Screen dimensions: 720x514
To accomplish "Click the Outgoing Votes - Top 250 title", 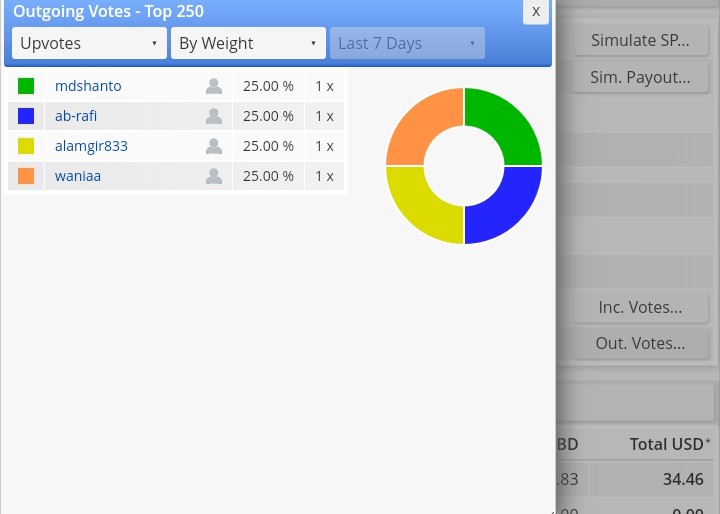I will 108,11.
